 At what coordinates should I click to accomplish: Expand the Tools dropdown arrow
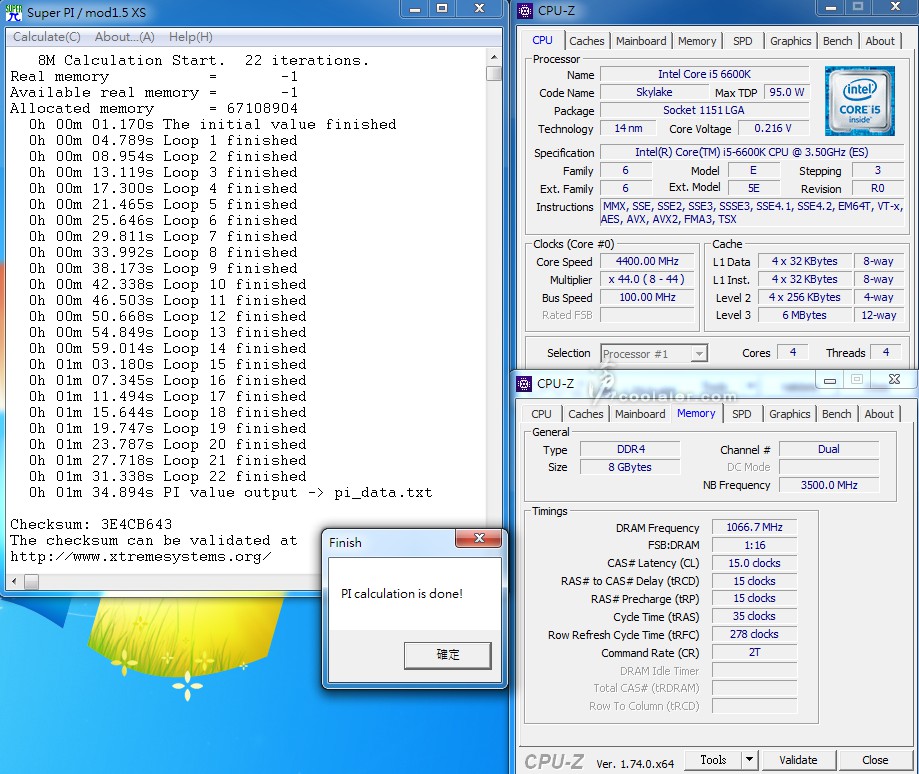click(x=749, y=760)
